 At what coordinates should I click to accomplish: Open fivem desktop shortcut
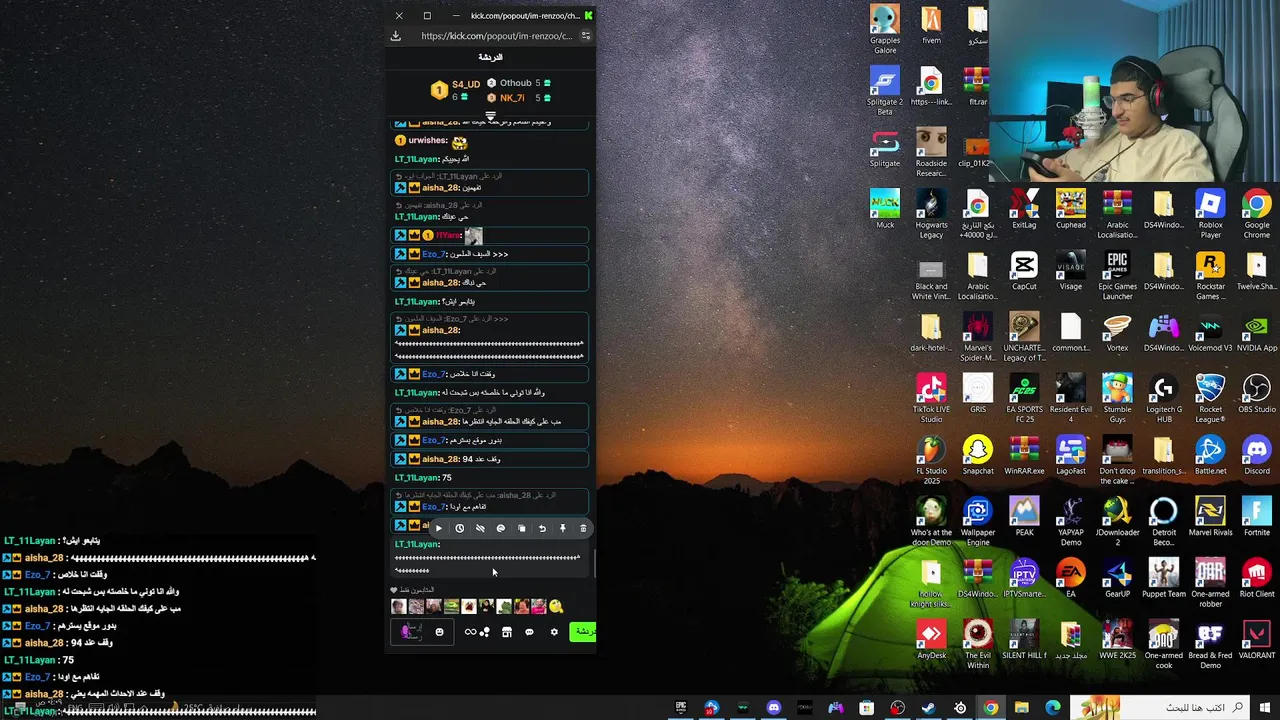[x=931, y=24]
